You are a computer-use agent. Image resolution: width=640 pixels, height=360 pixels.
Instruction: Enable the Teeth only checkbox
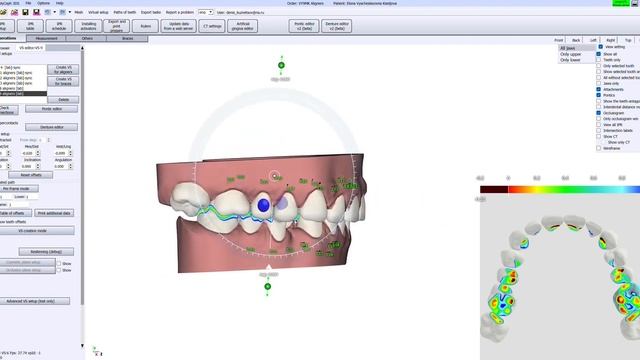tap(599, 60)
